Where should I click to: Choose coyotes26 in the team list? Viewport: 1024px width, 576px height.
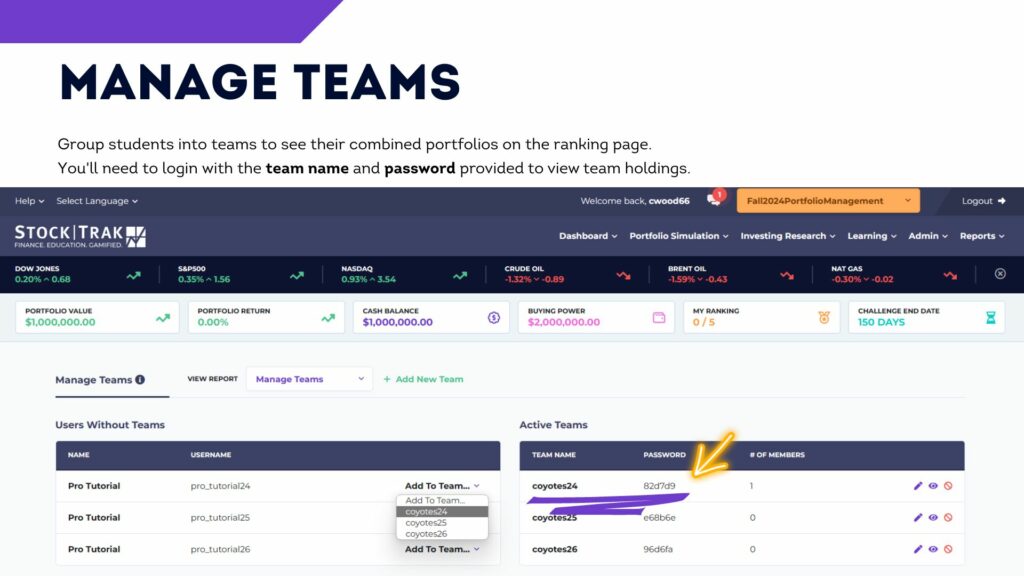442,534
